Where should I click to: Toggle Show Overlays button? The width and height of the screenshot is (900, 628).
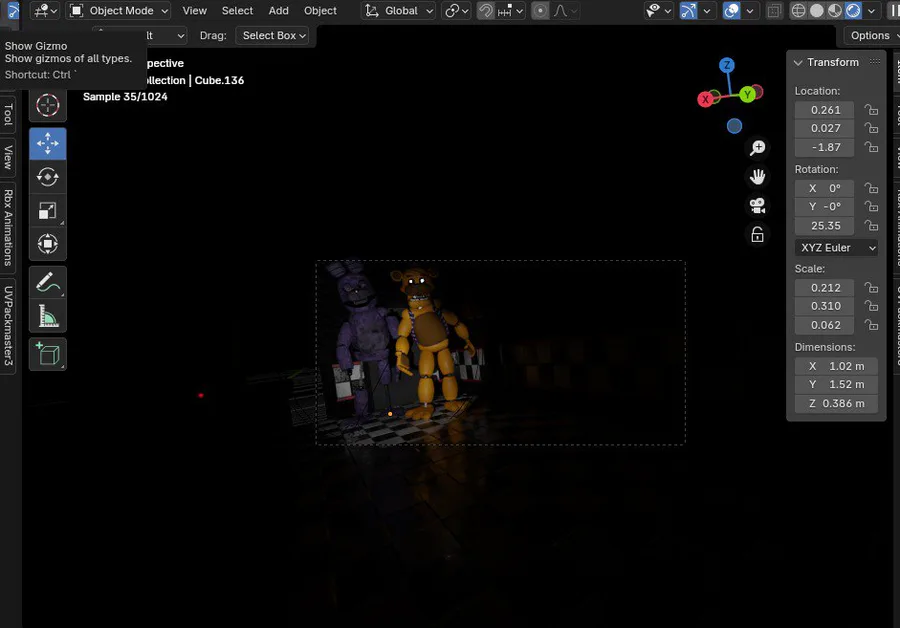[x=731, y=11]
